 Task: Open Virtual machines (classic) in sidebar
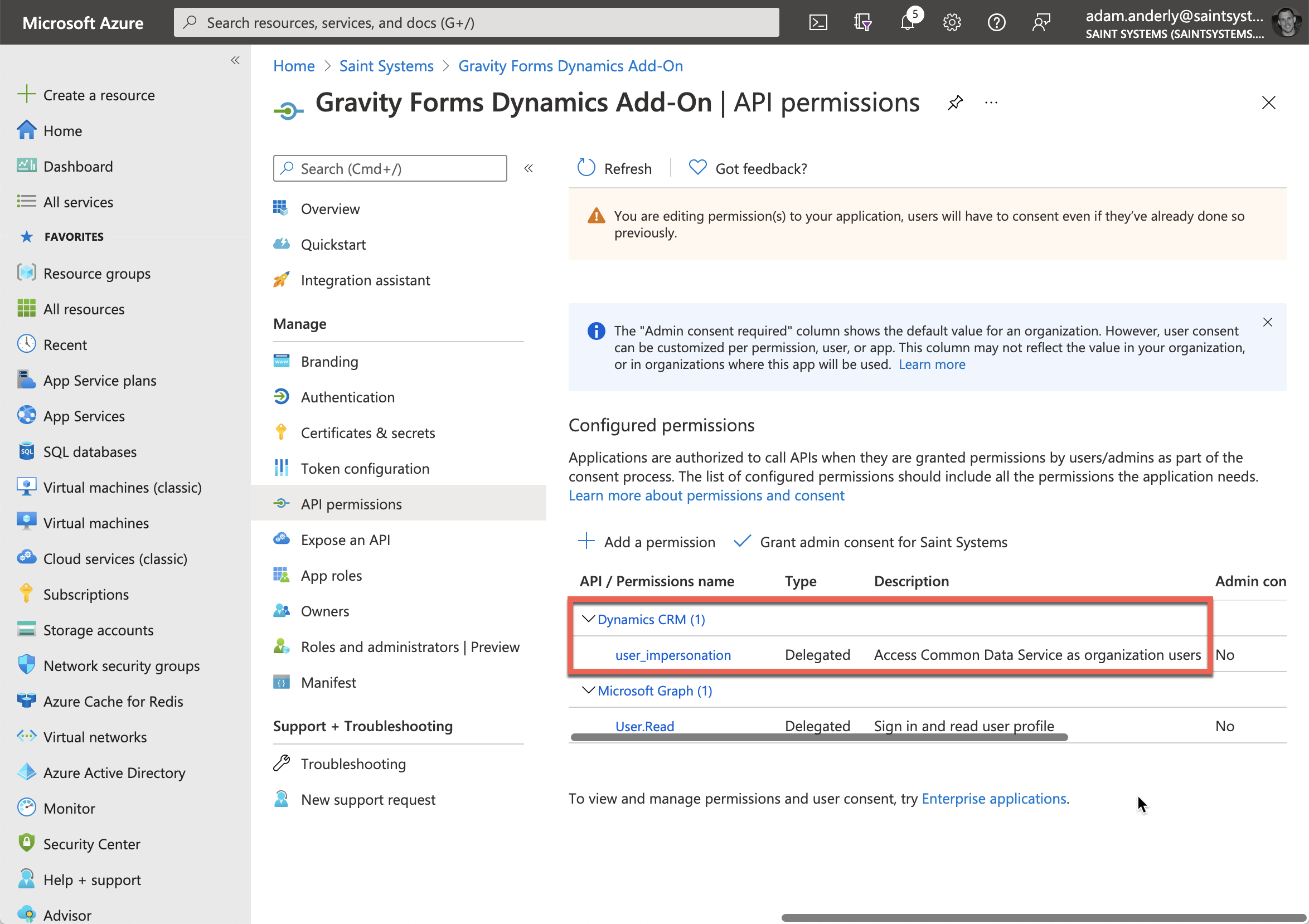[x=123, y=488]
